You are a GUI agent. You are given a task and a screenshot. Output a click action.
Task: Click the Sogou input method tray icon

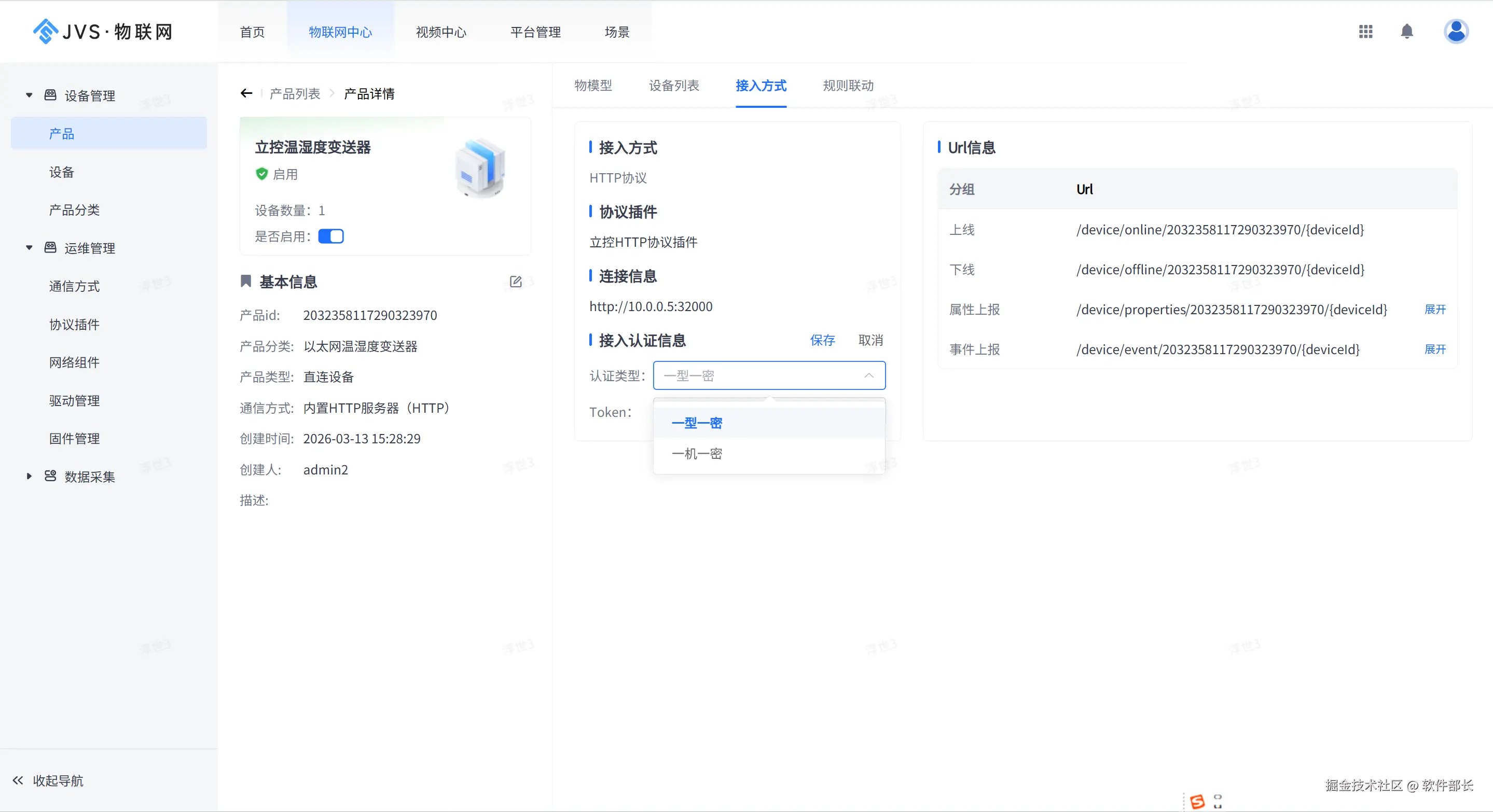[x=1197, y=802]
